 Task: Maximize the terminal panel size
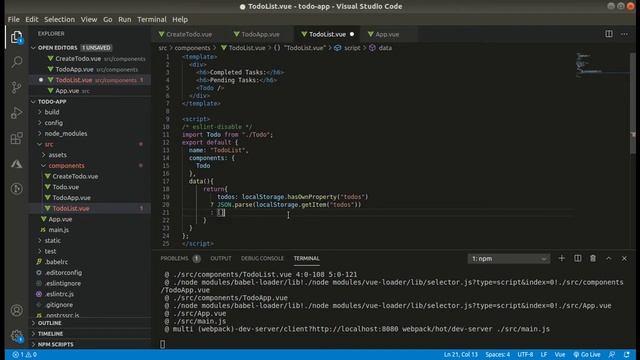pos(609,258)
